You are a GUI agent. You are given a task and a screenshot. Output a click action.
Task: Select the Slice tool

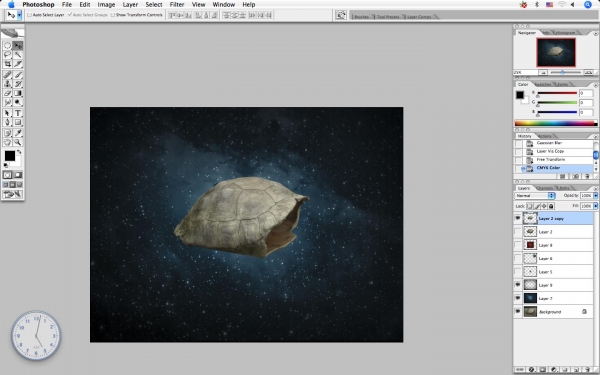(x=18, y=64)
